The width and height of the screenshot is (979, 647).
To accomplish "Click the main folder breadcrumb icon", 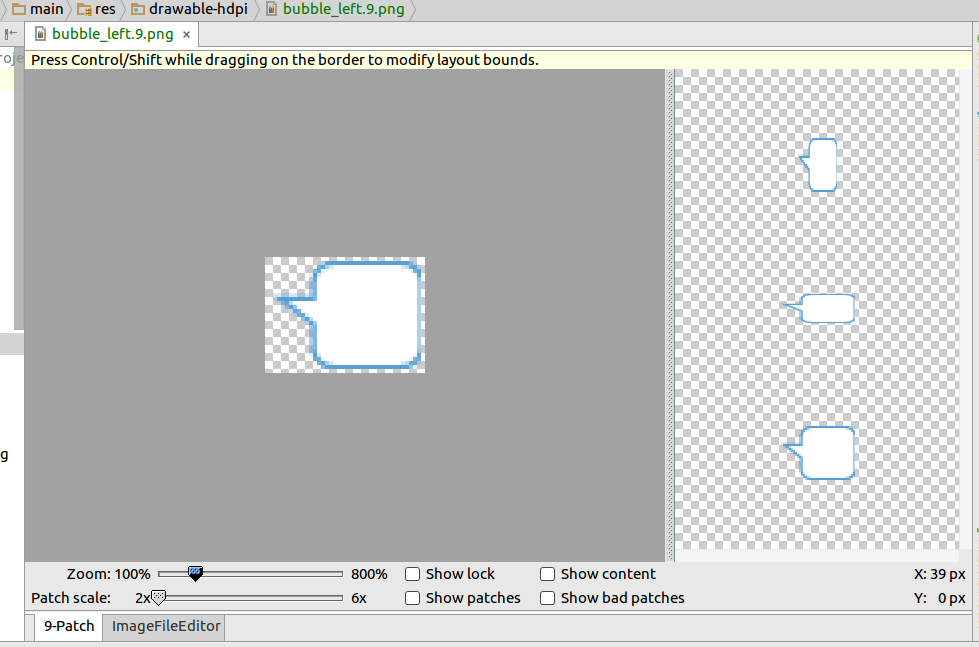I will [x=19, y=9].
